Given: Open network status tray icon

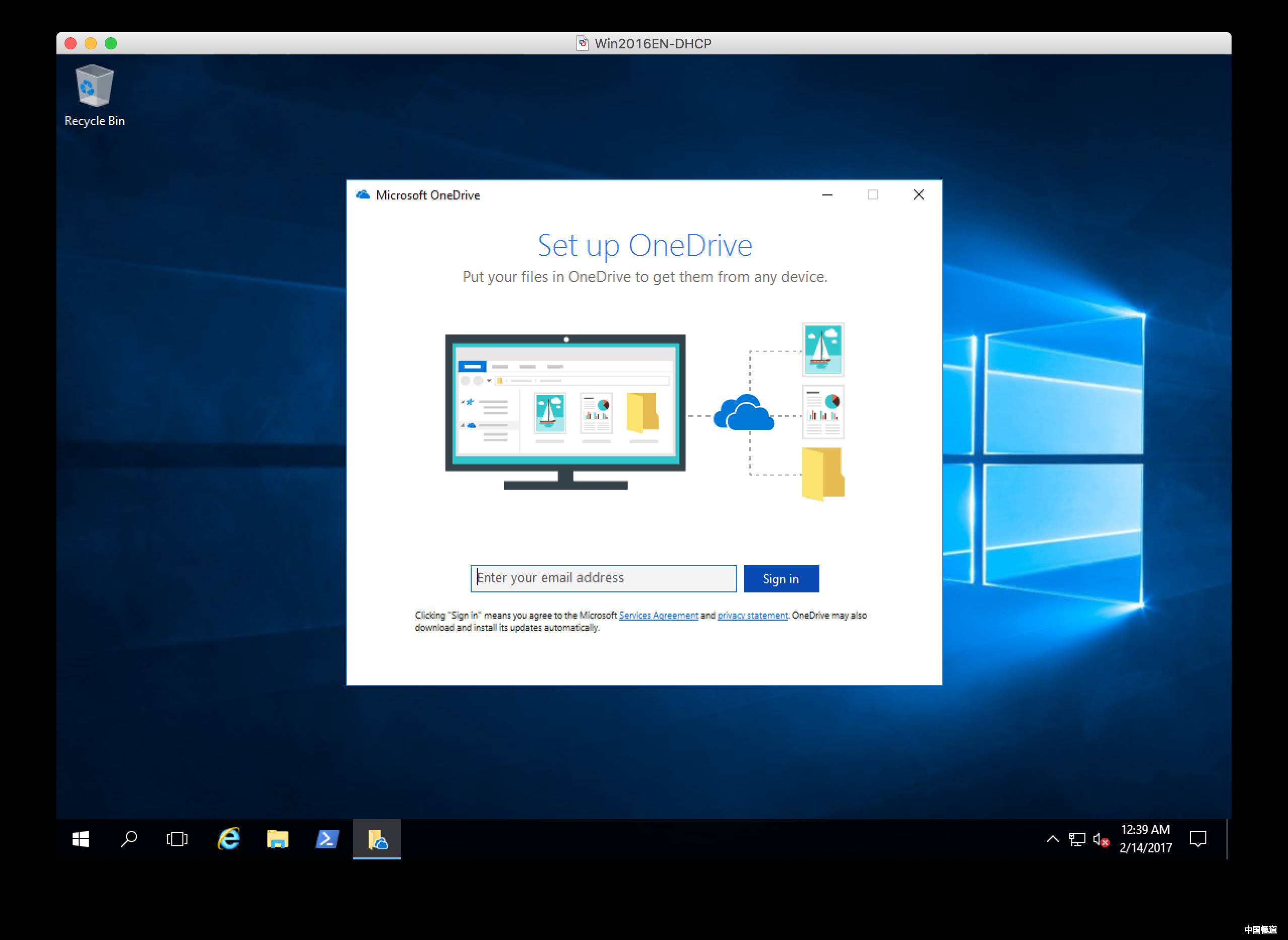Looking at the screenshot, I should pyautogui.click(x=1077, y=839).
